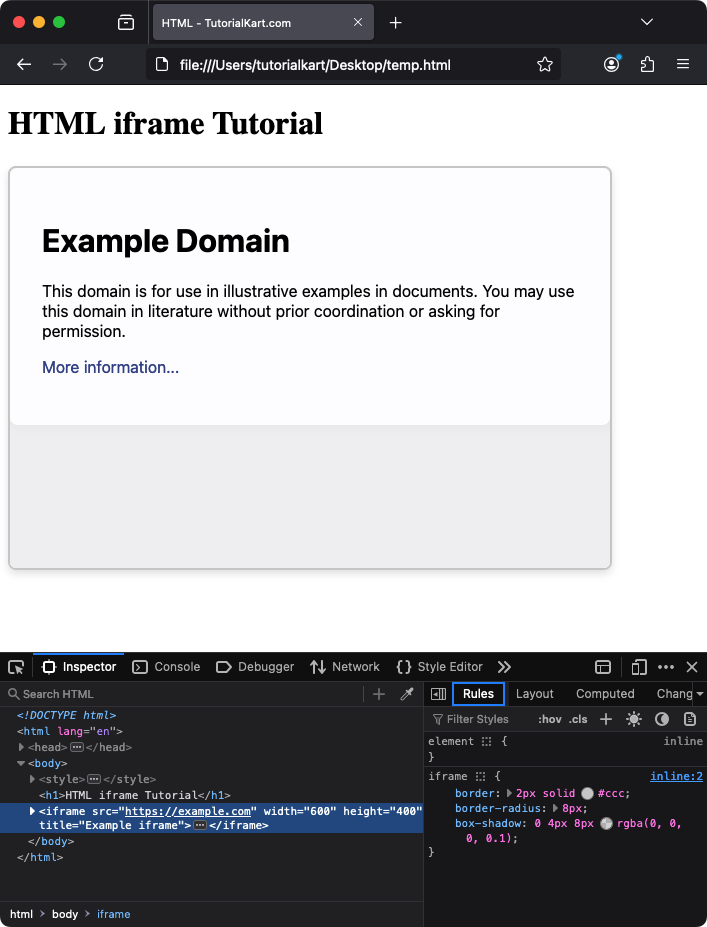Follow the More information... link

coord(110,367)
